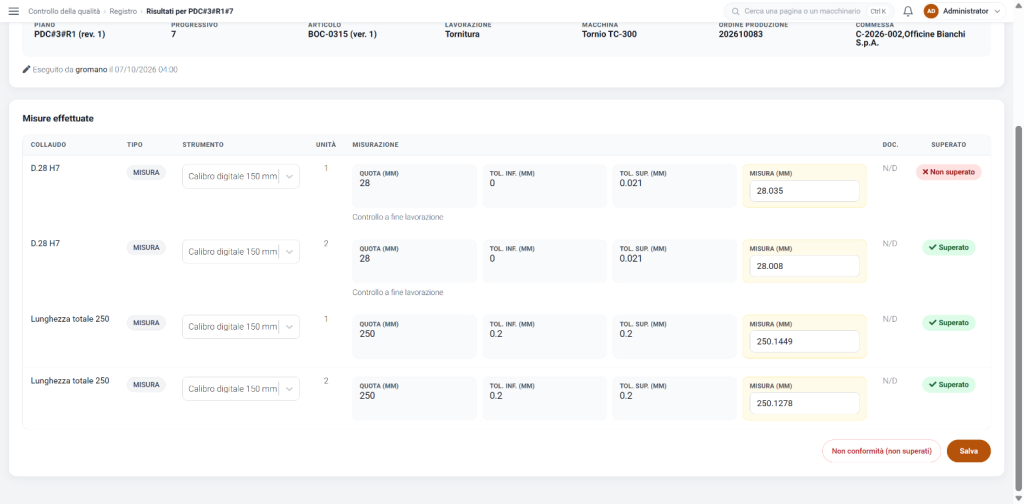Click the COLLAUDO column header
The height and width of the screenshot is (504, 1024).
48,144
